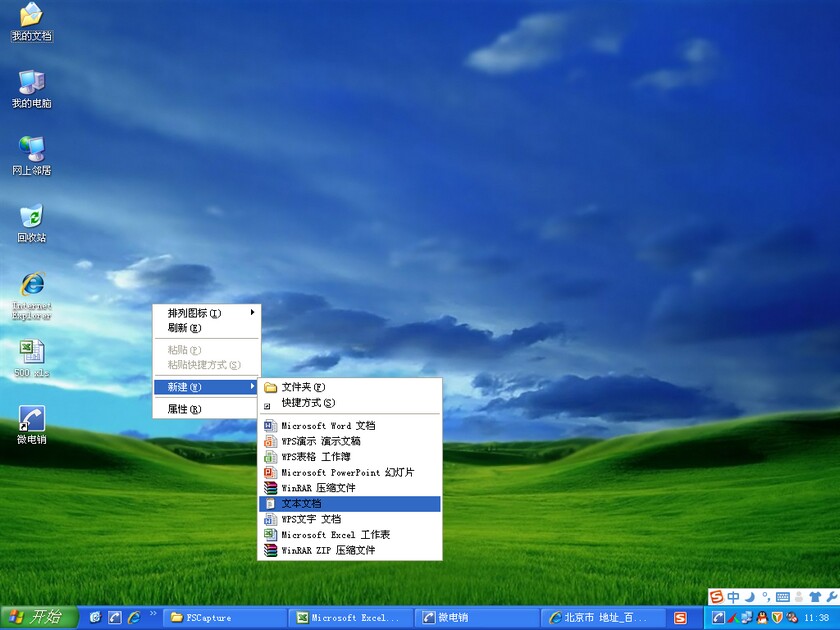Create a new 文件夹 folder
The width and height of the screenshot is (840, 630).
coord(350,387)
